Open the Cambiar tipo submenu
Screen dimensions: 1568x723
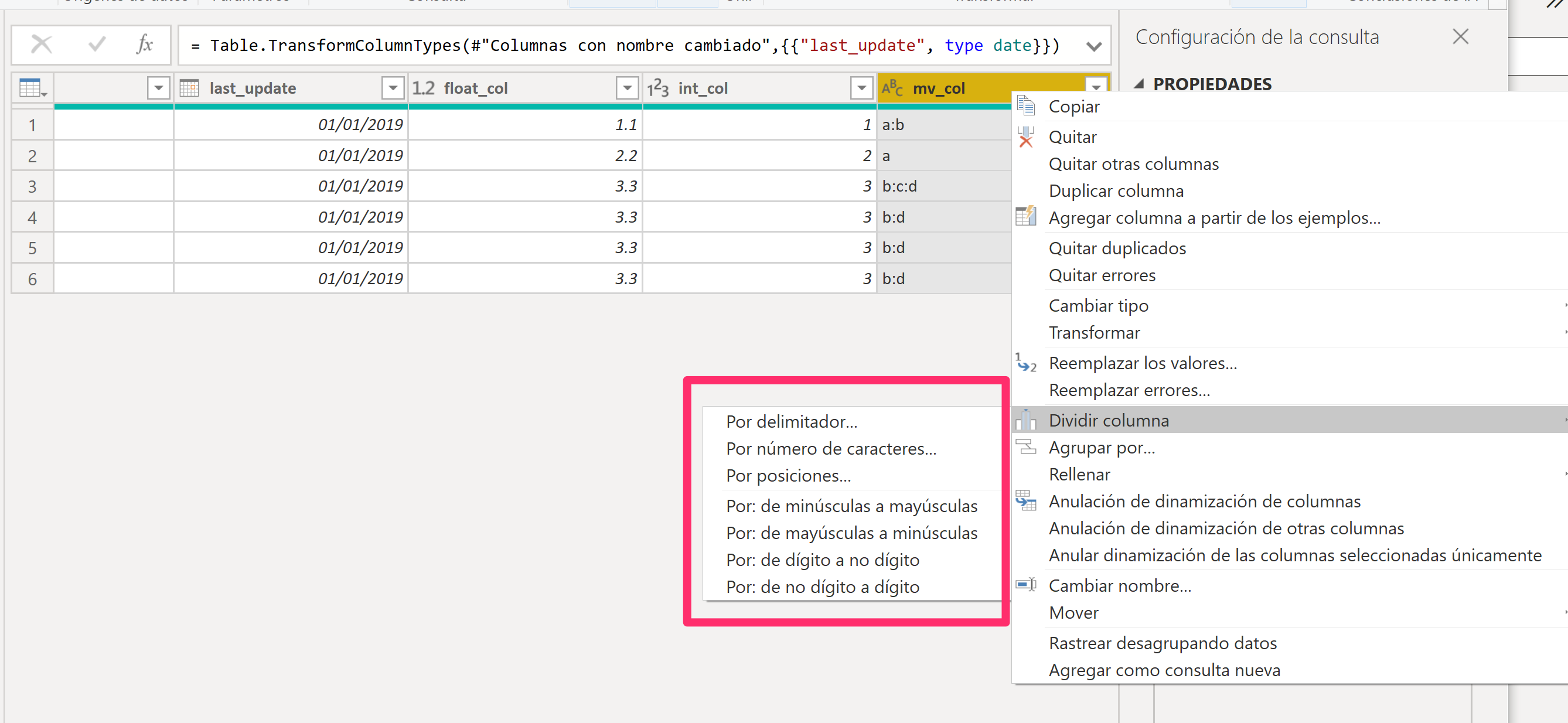(1290, 305)
